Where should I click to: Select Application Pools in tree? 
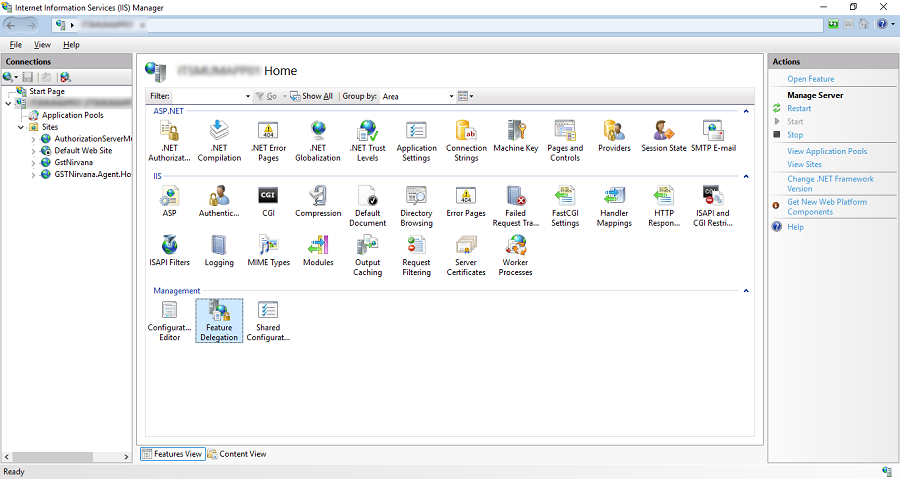pos(72,115)
